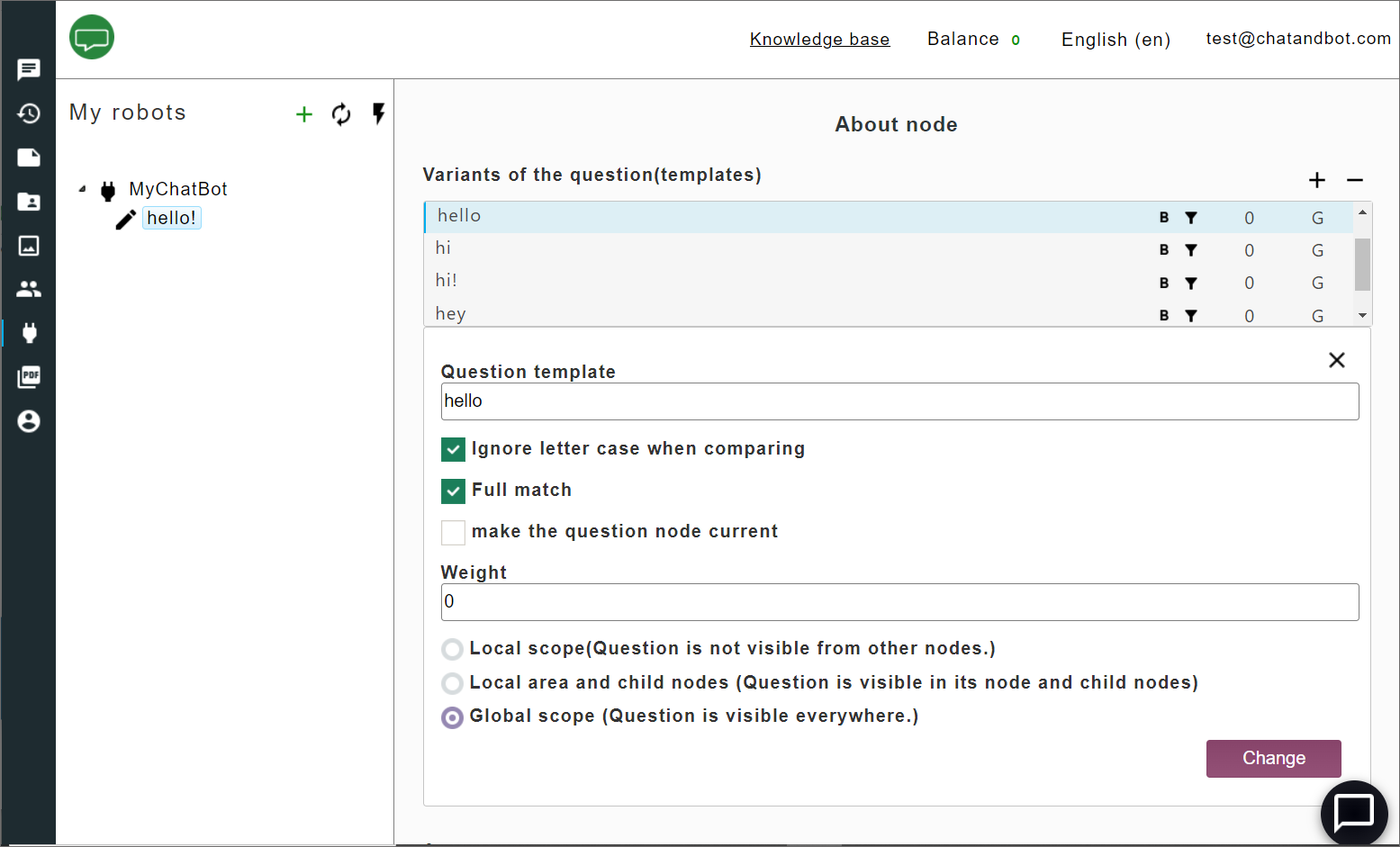1400x847 pixels.
Task: Open the English (en) language dropdown
Action: (x=1115, y=40)
